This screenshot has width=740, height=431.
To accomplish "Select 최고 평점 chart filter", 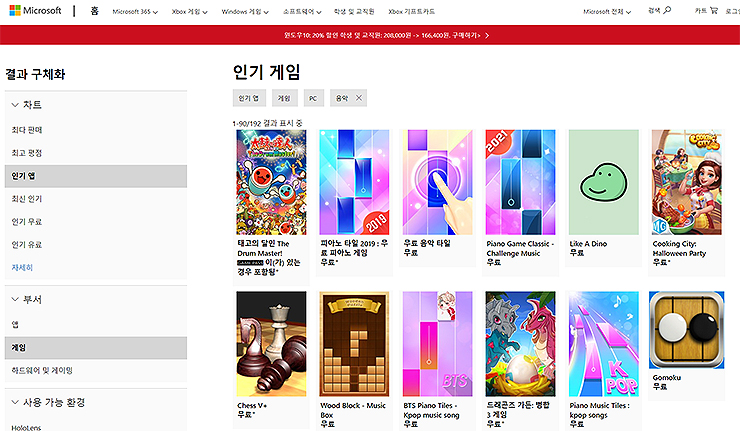I will pos(27,153).
